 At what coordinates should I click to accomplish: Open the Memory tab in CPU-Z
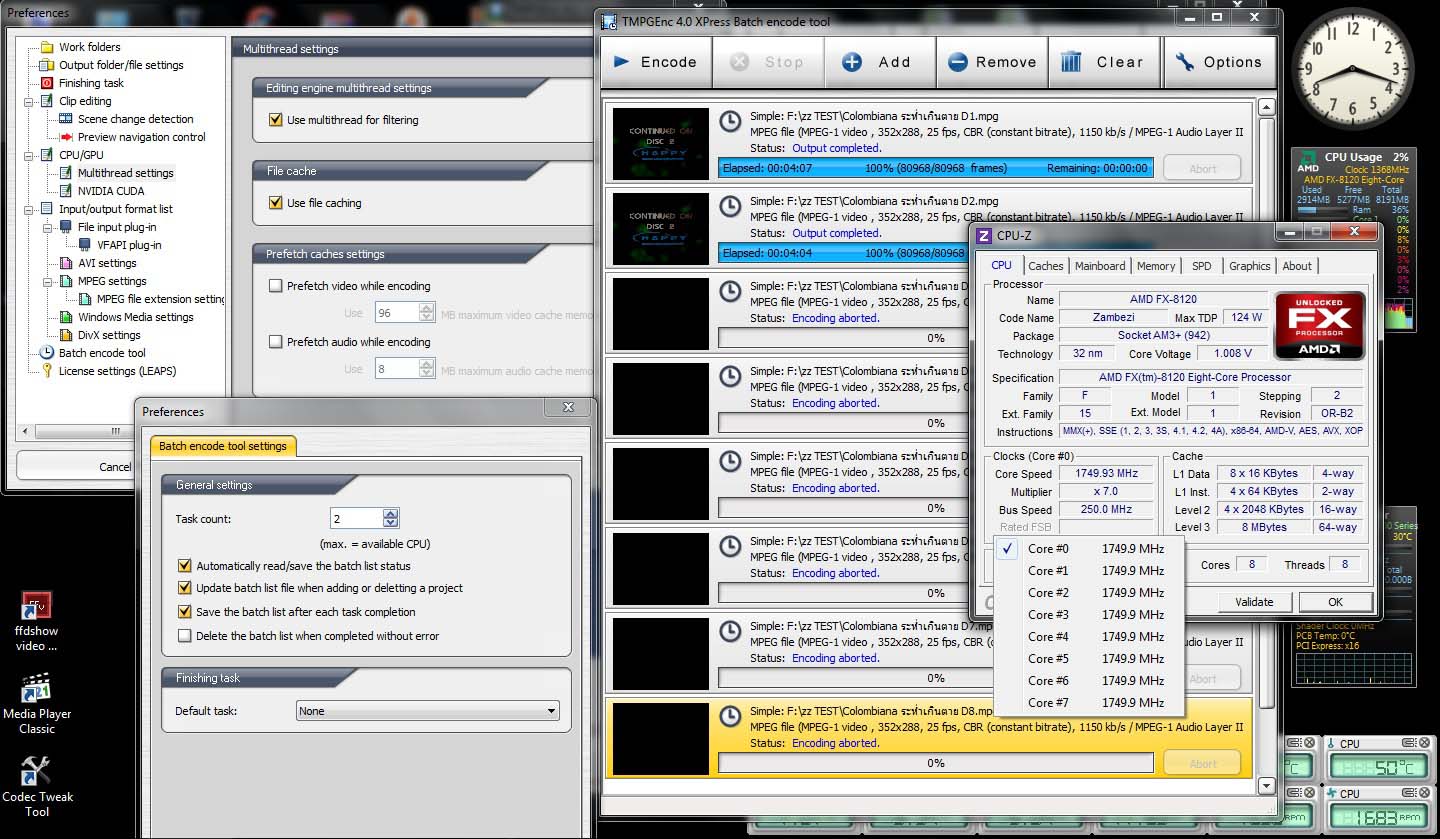1156,266
